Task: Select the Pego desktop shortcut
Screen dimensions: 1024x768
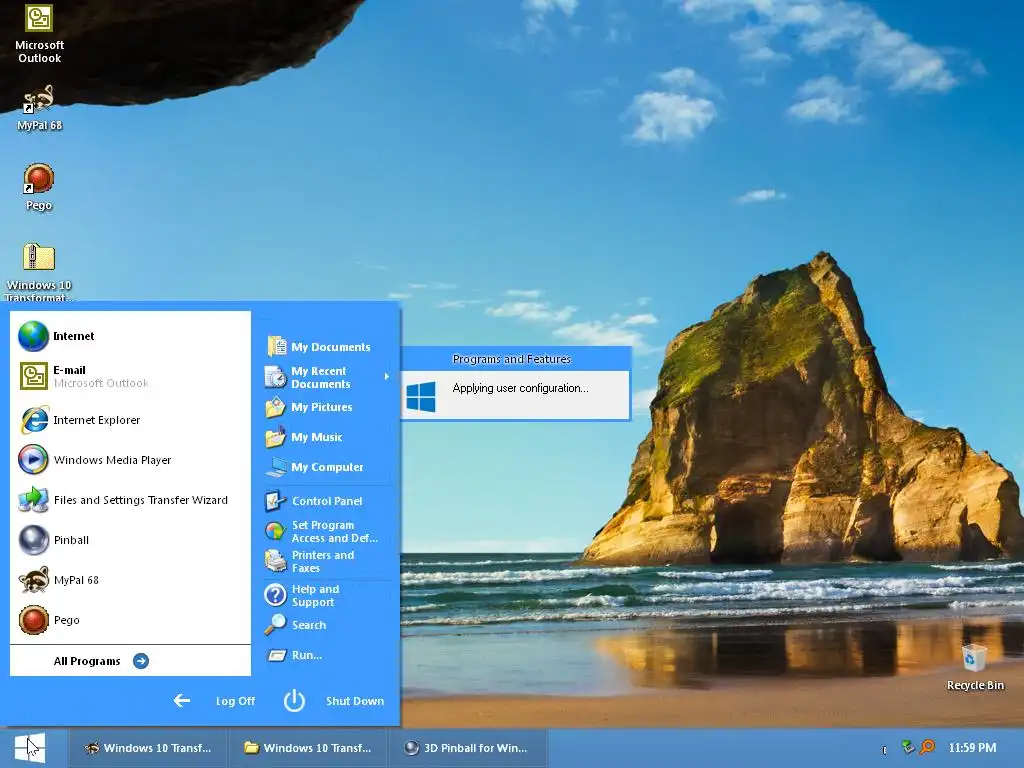Action: pos(39,187)
